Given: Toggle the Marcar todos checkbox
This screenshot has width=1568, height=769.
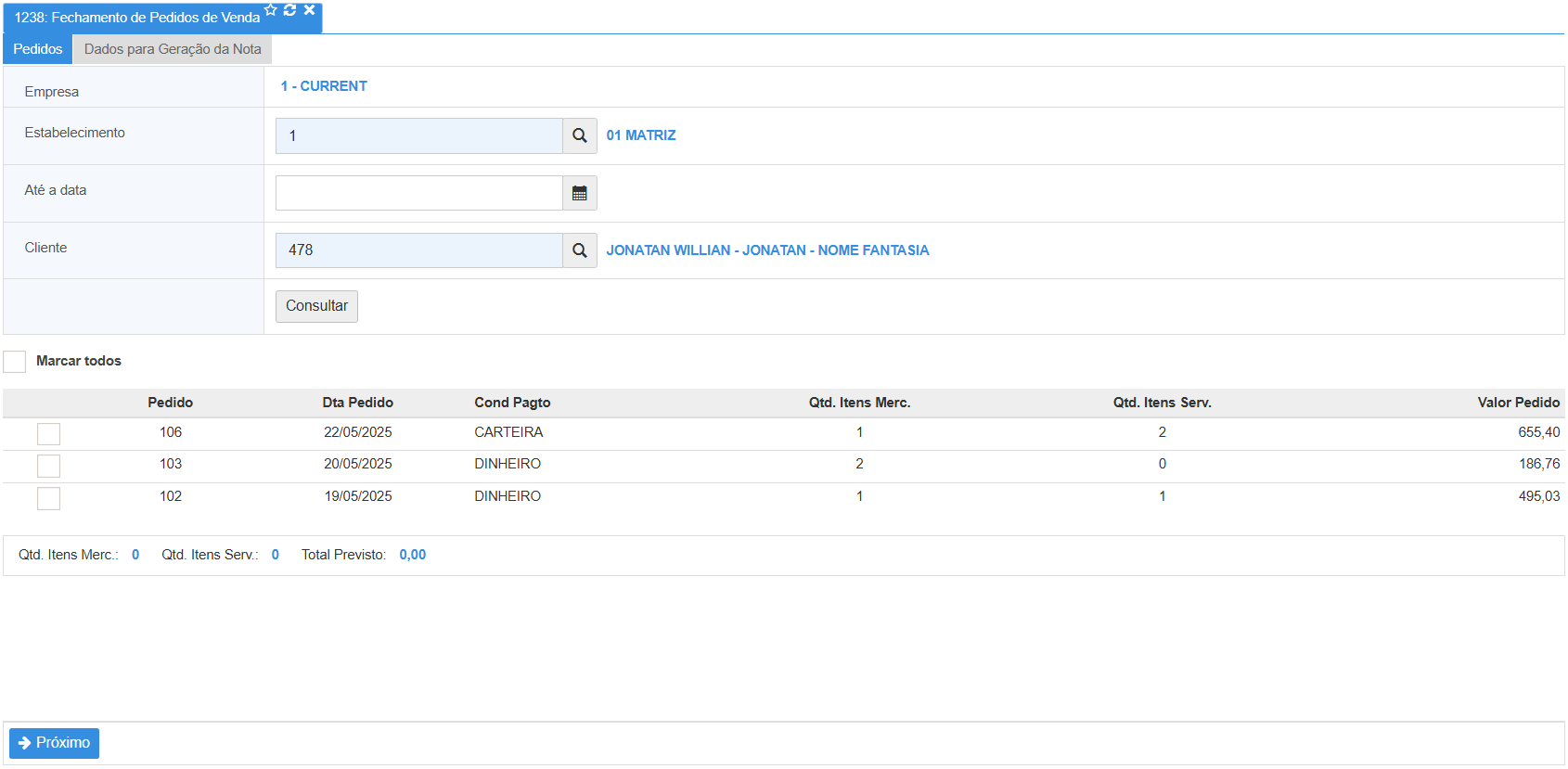Looking at the screenshot, I should (15, 362).
